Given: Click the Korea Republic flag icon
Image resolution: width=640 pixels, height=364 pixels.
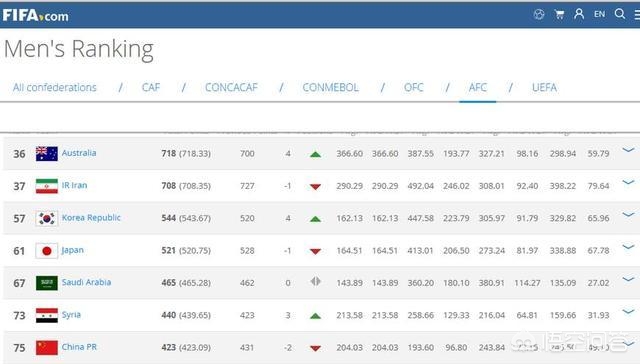Looking at the screenshot, I should pyautogui.click(x=47, y=218).
